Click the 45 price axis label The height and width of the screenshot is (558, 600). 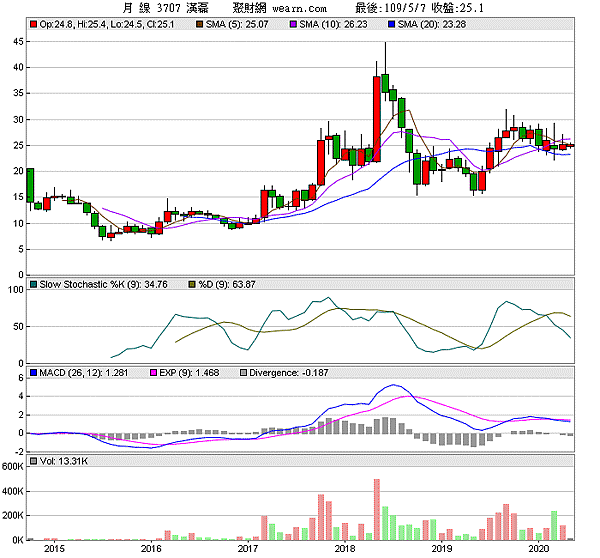(x=18, y=41)
